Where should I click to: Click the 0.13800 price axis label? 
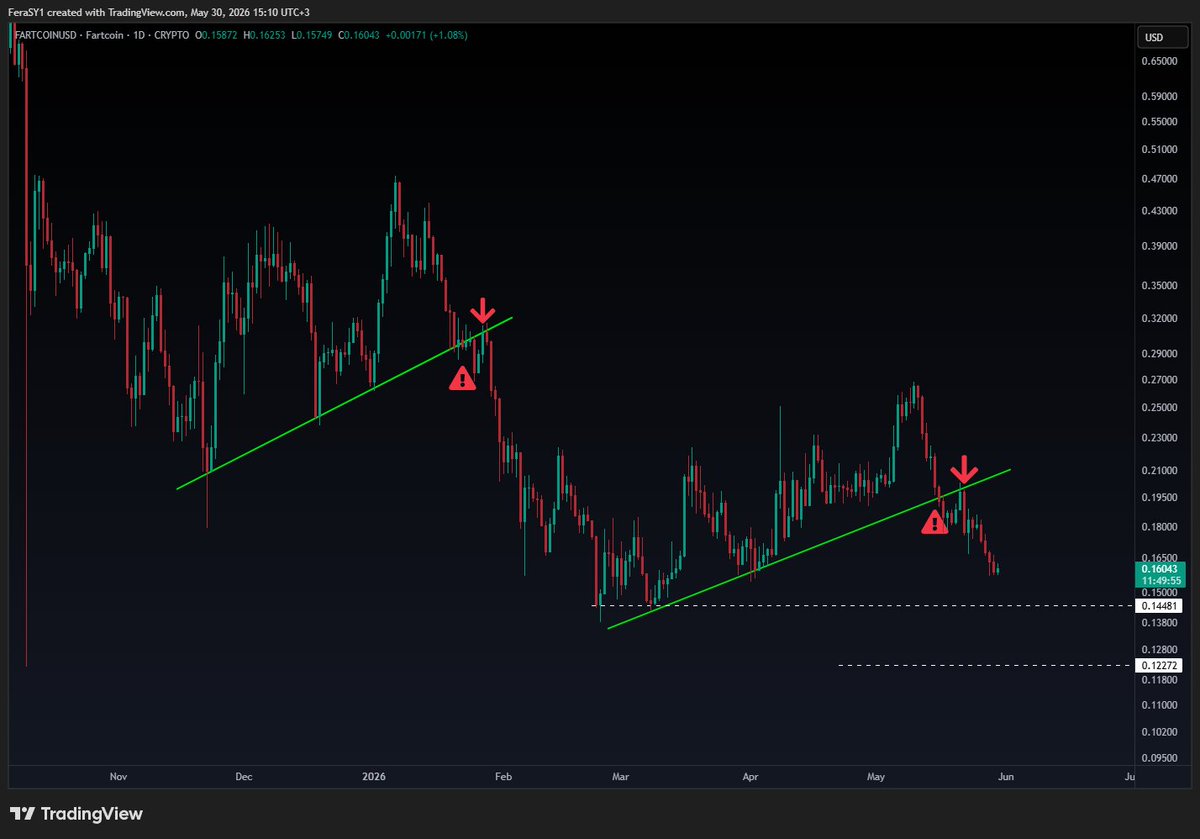1160,623
